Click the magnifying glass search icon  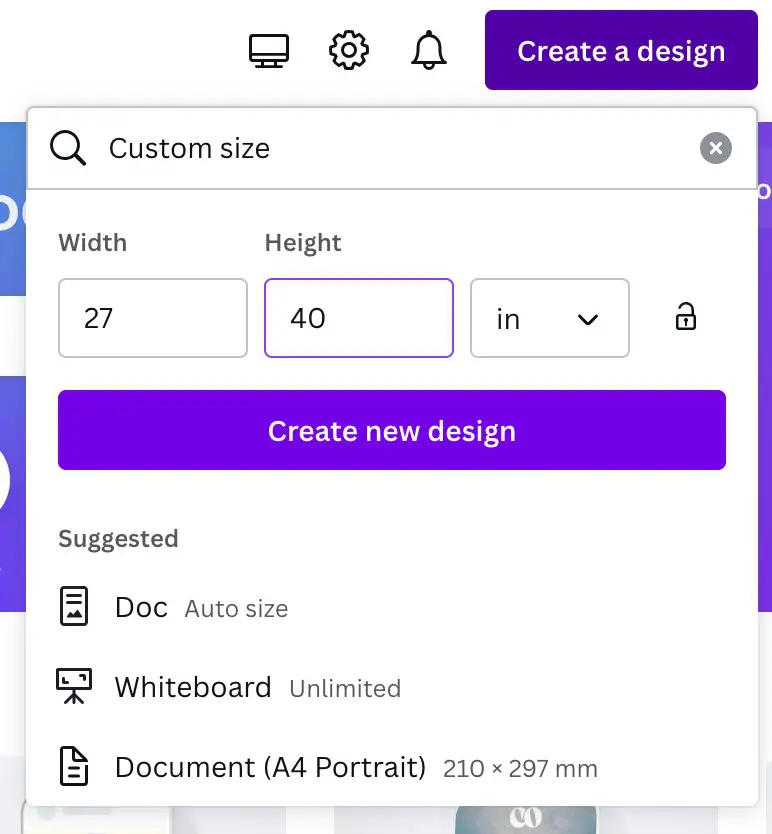pos(68,149)
